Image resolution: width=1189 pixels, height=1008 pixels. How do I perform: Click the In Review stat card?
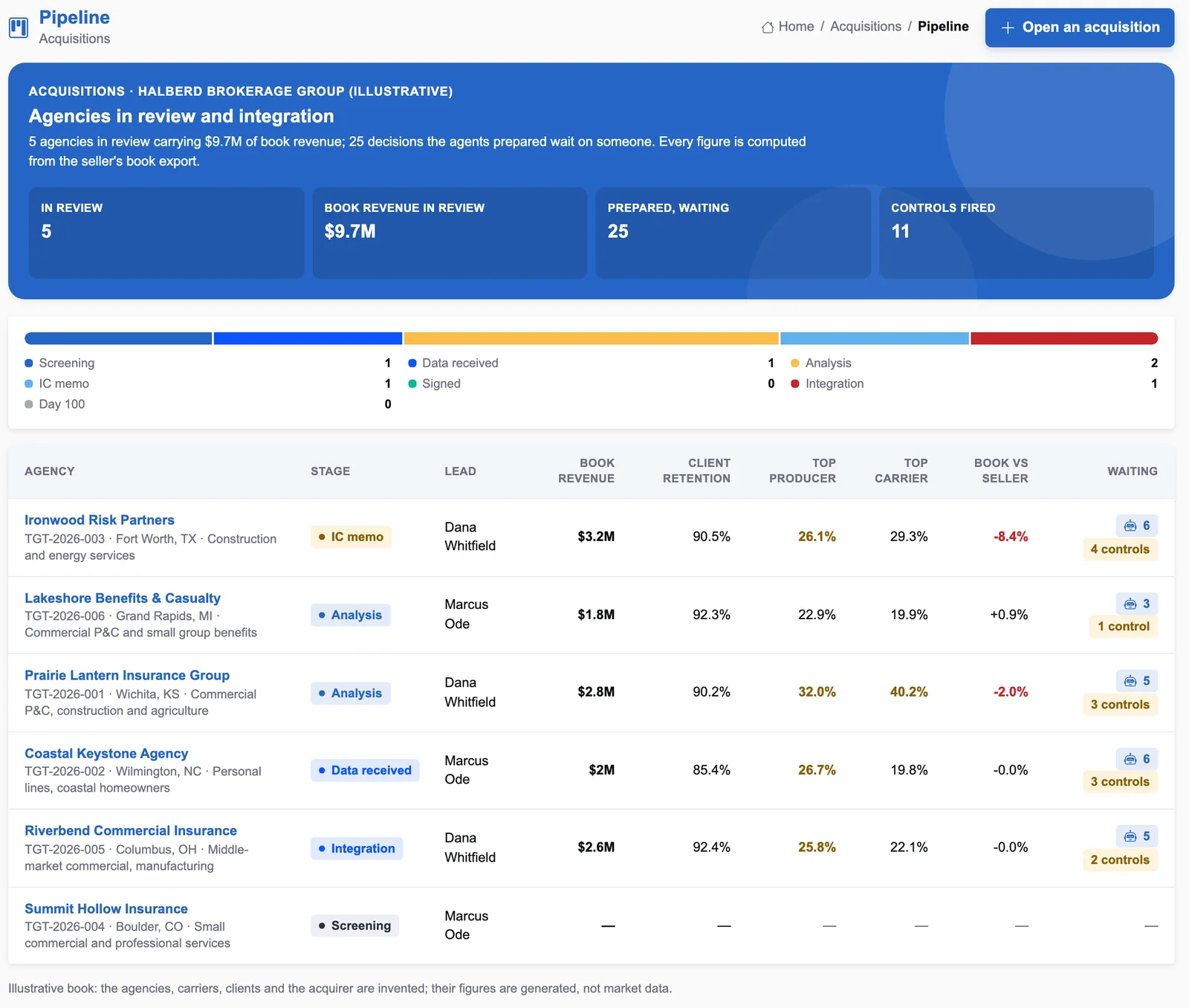point(166,233)
